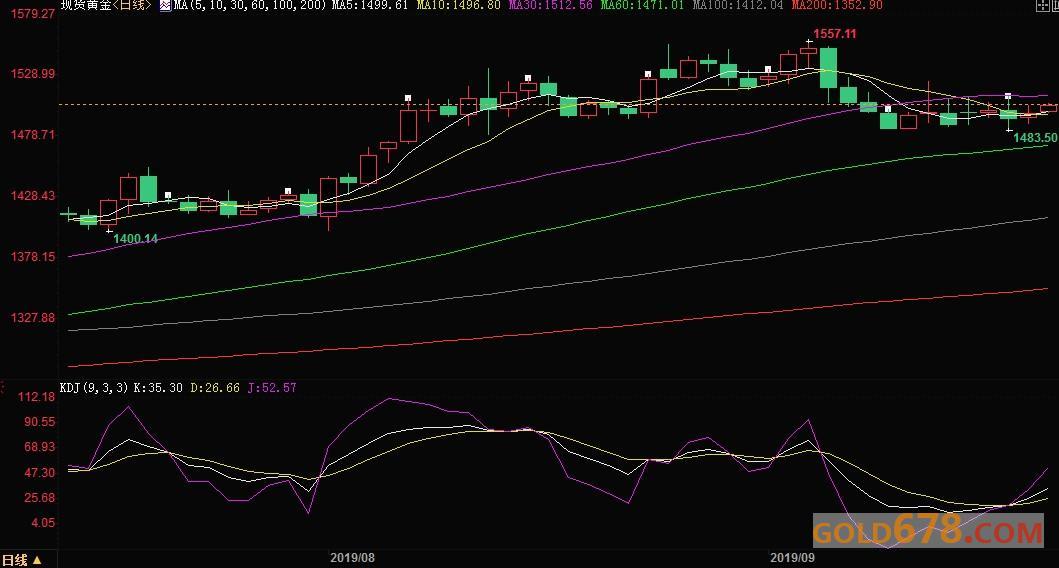Click the 1378.15 price axis label

coord(33,257)
